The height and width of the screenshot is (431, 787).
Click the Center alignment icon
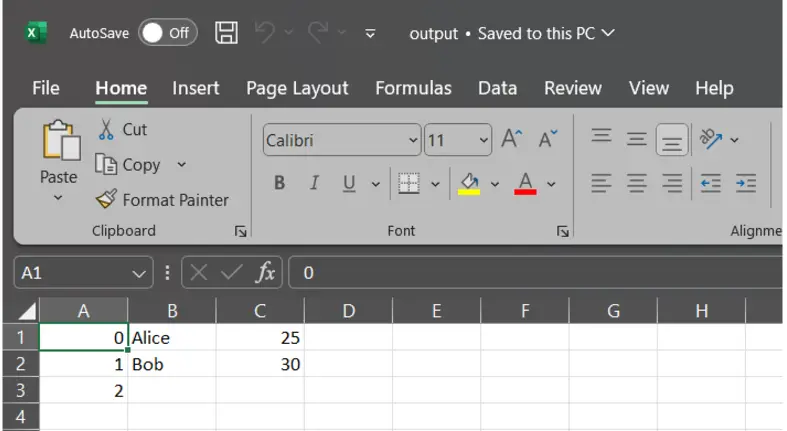click(636, 183)
